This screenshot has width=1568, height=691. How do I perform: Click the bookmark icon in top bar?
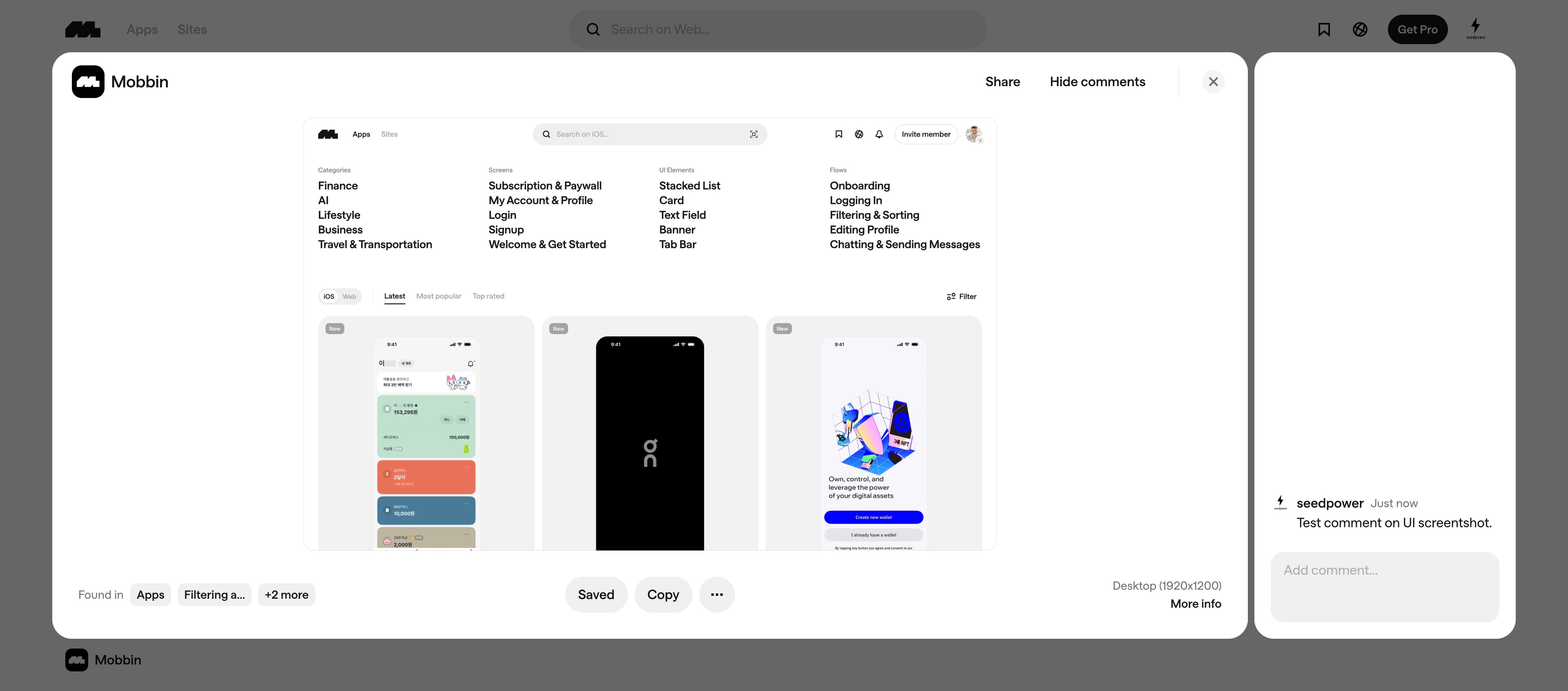(x=1323, y=29)
